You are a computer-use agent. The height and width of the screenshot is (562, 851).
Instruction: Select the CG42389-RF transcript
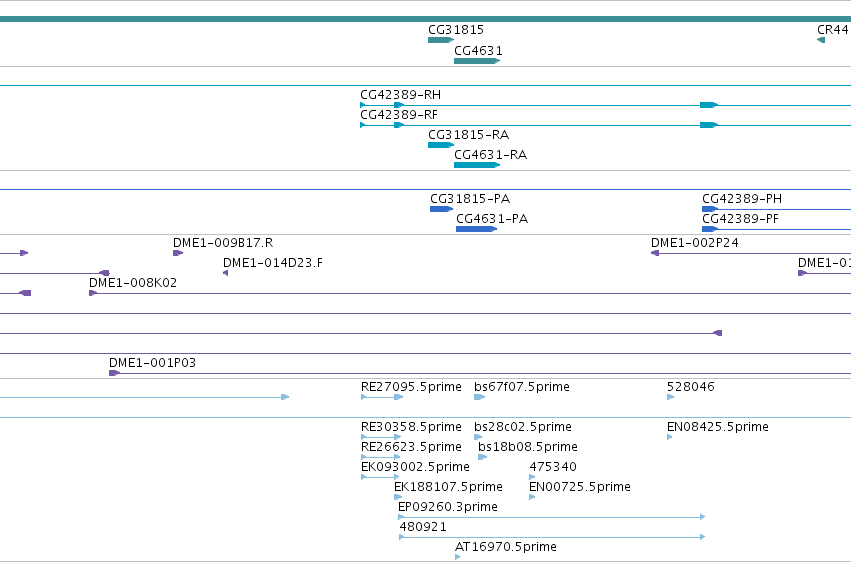click(605, 125)
